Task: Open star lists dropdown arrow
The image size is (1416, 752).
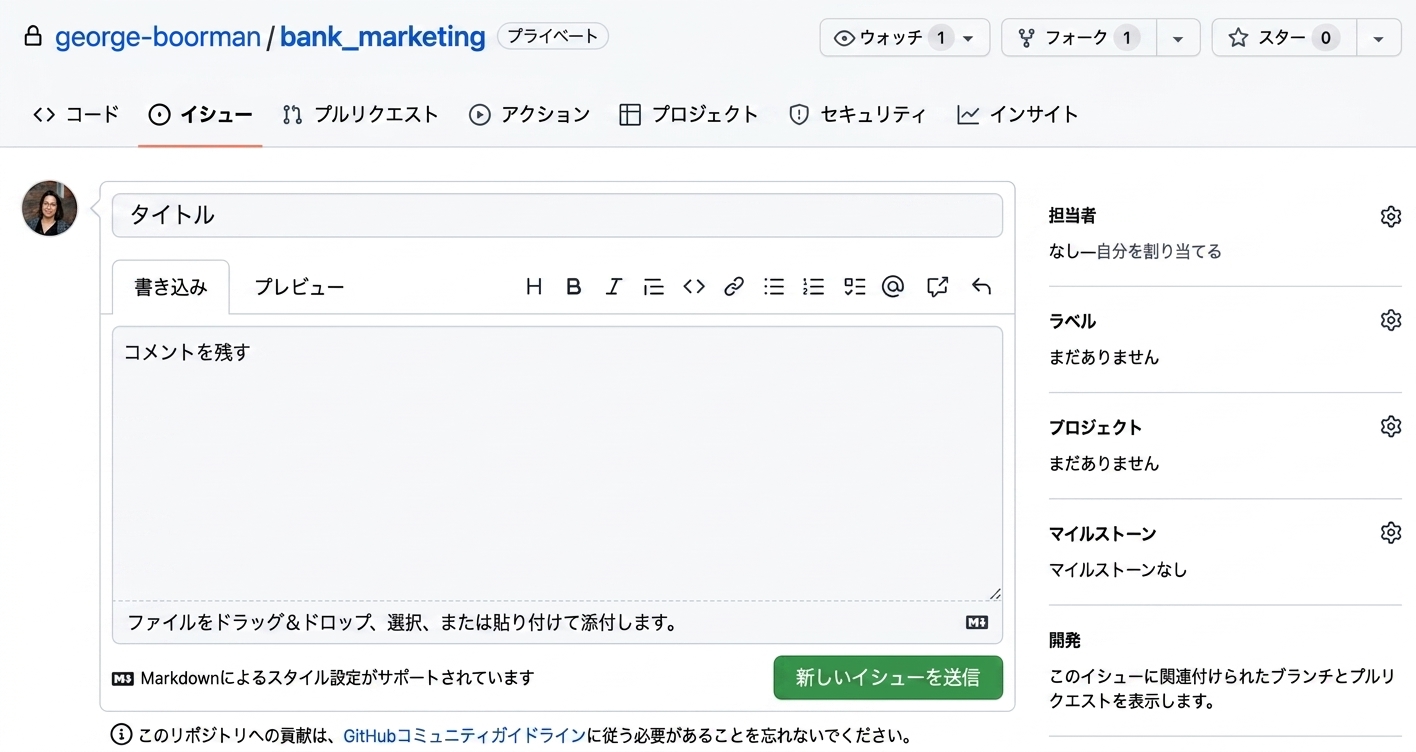Action: [1379, 38]
